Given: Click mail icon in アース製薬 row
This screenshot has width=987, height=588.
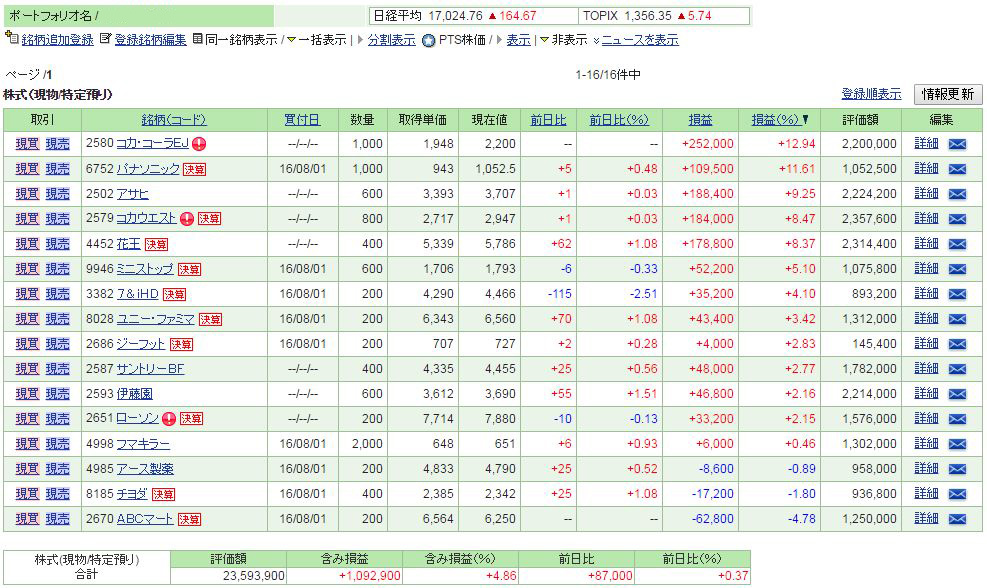Looking at the screenshot, I should click(x=957, y=469).
